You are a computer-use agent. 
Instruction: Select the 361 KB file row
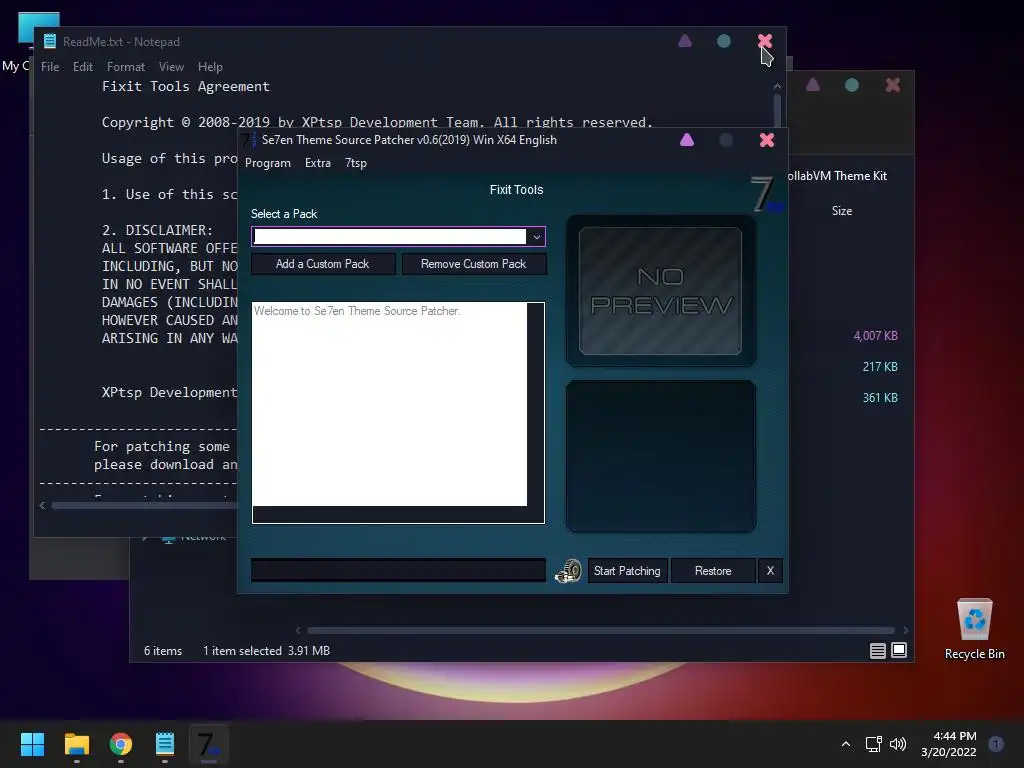[x=880, y=398]
